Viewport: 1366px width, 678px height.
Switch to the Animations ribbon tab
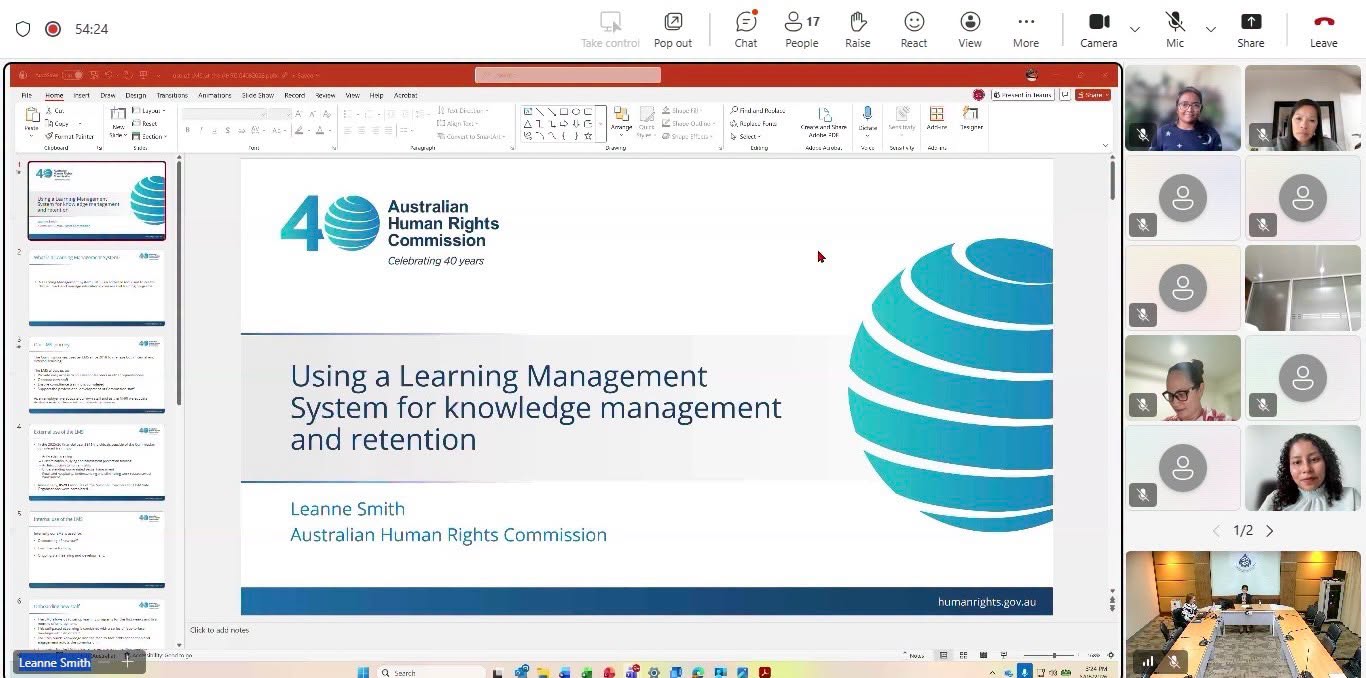pos(214,95)
